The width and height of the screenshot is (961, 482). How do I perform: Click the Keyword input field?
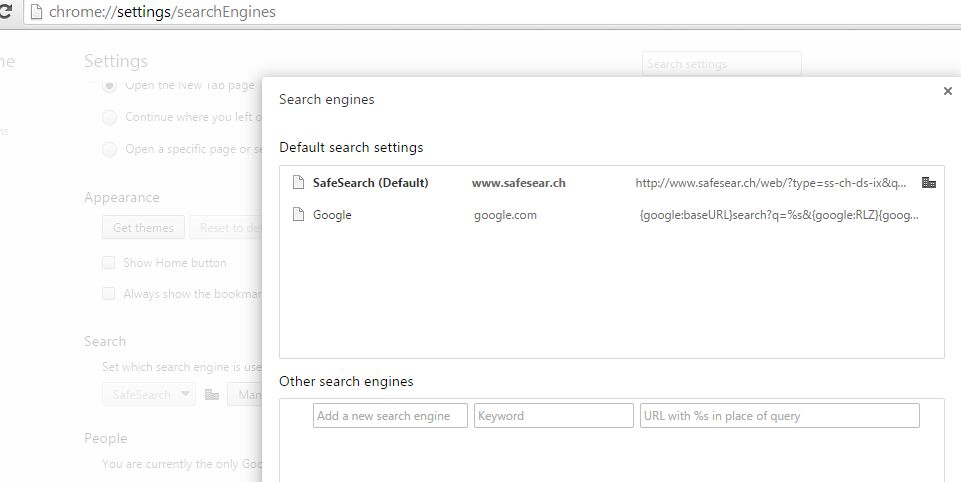click(x=553, y=416)
